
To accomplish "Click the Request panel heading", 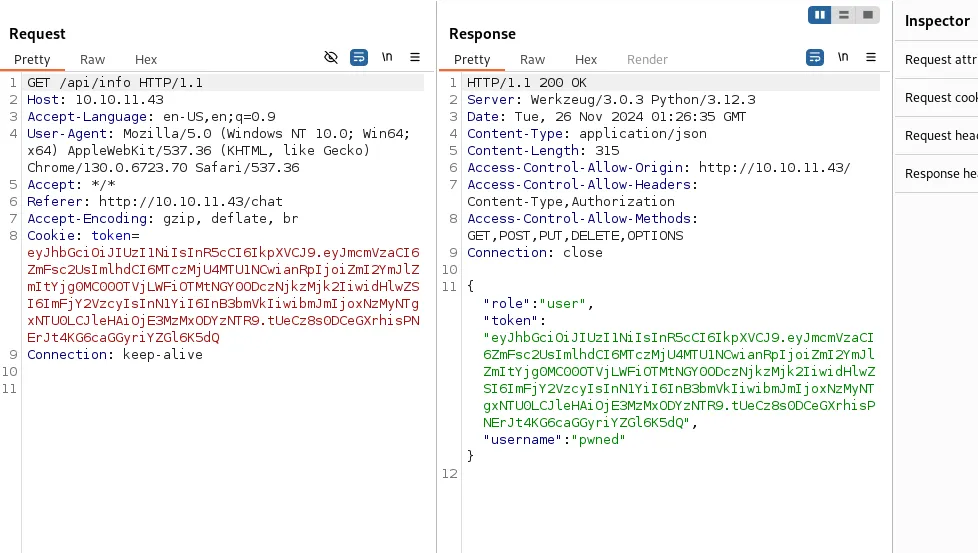I will pos(37,34).
